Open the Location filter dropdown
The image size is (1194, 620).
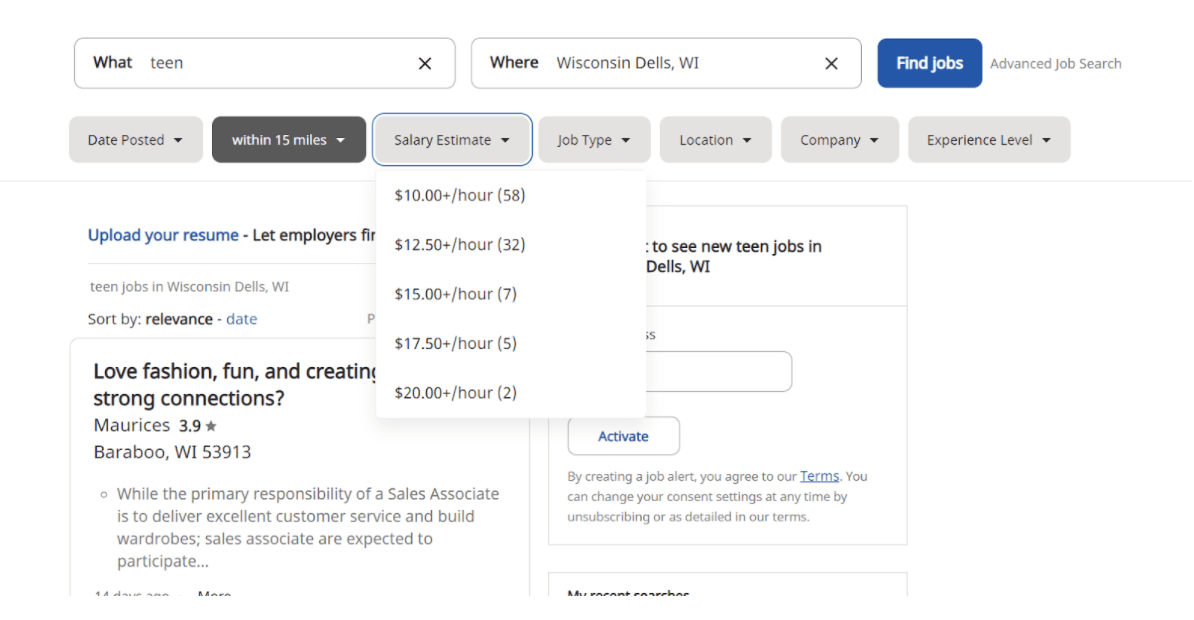click(715, 139)
